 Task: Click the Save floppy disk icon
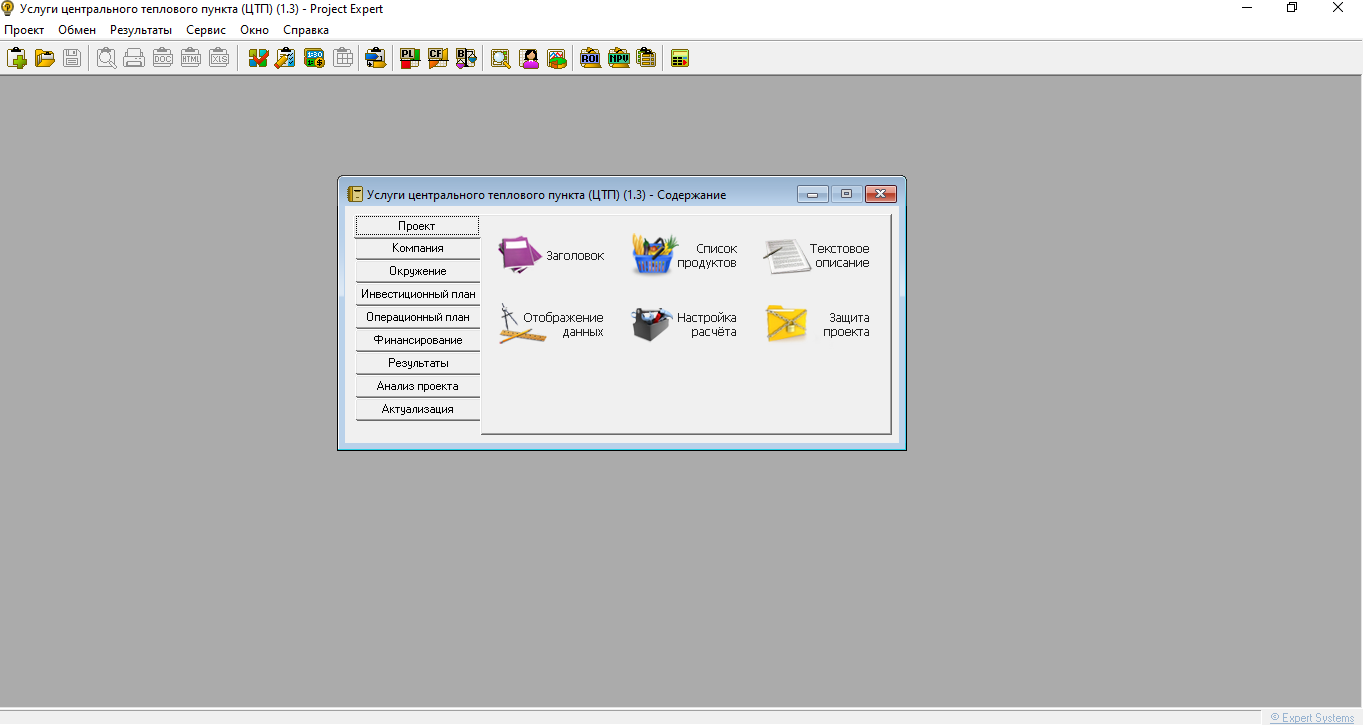point(72,58)
